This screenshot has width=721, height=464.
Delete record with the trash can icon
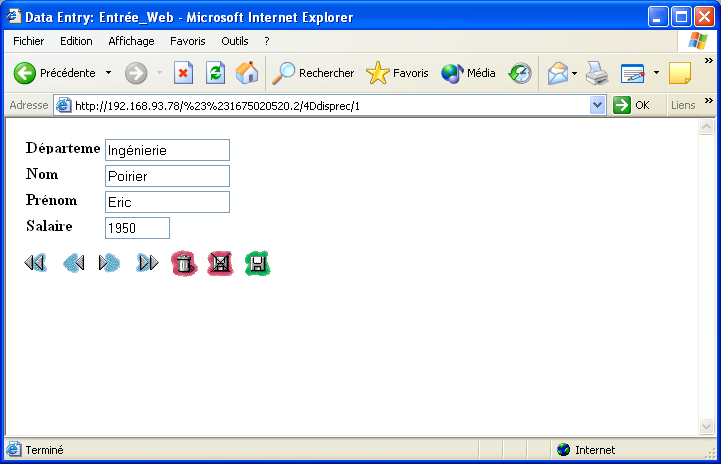(183, 263)
